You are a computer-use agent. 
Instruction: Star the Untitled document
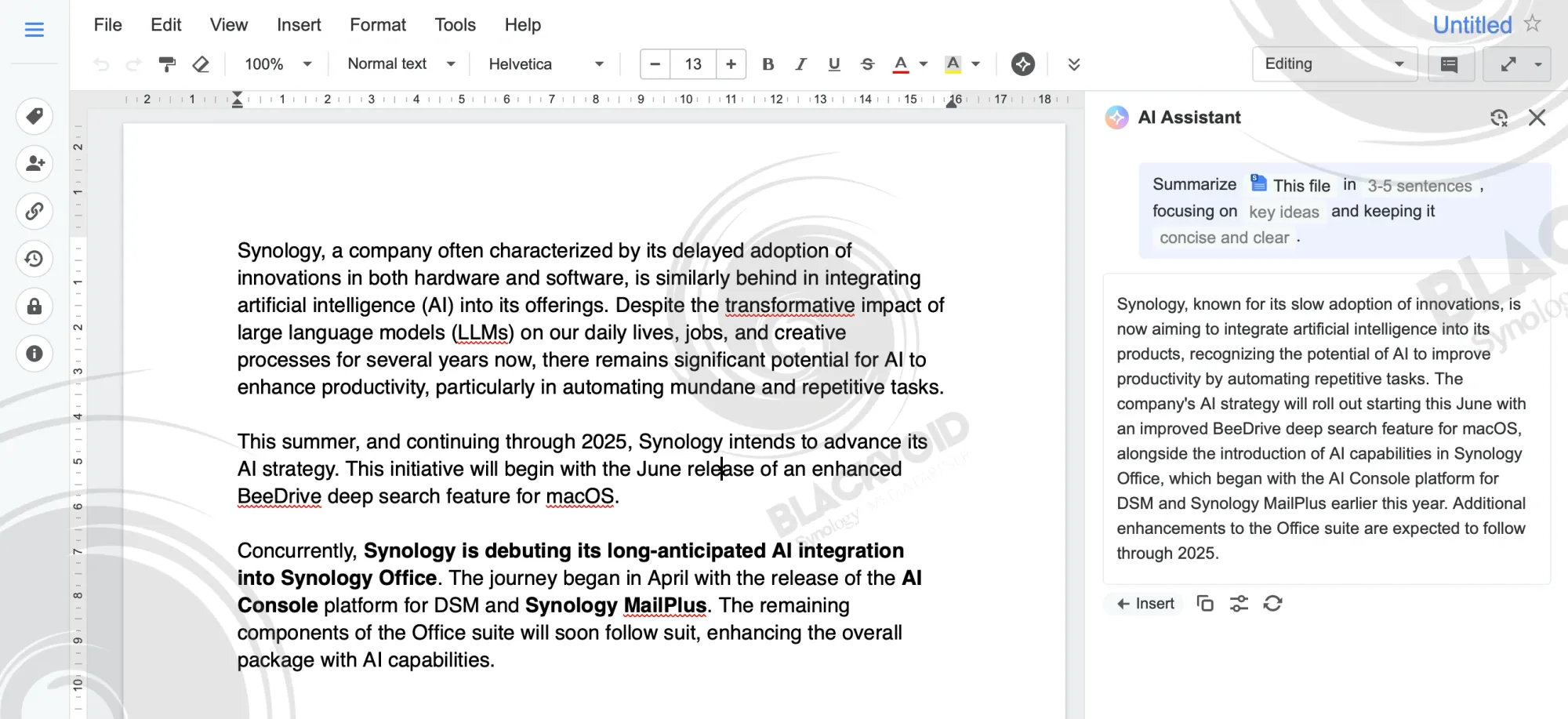point(1533,24)
